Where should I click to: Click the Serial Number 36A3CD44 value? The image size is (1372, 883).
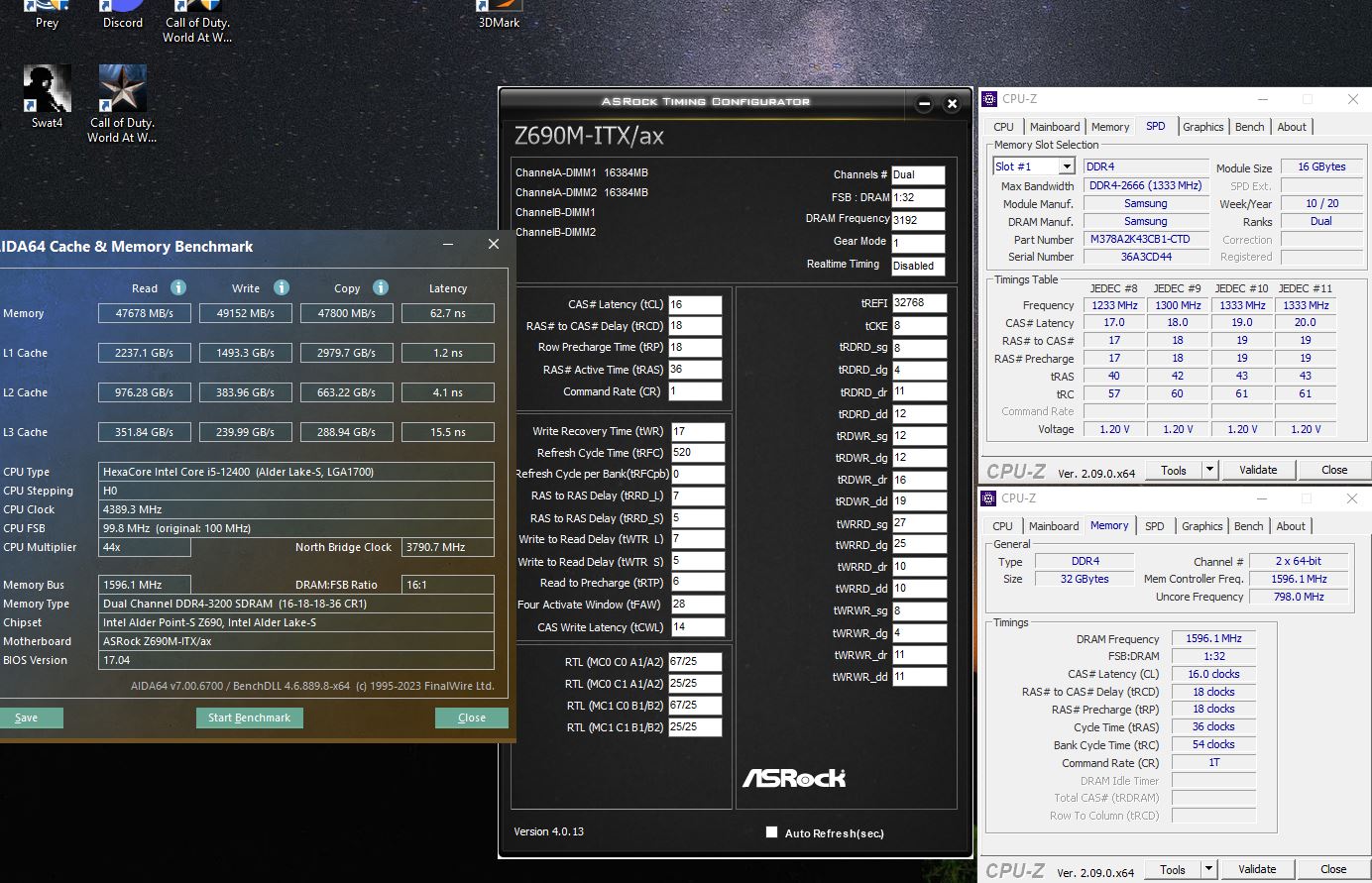click(x=1146, y=257)
